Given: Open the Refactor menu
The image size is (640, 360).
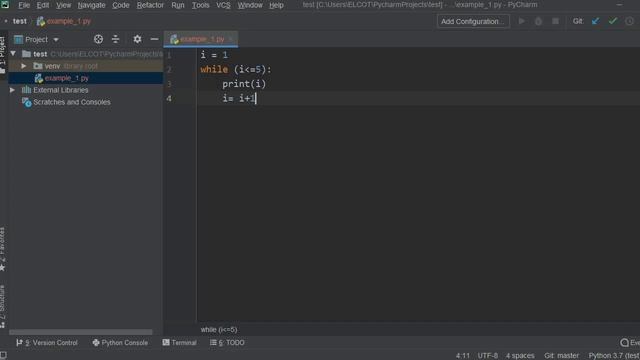Looking at the screenshot, I should (x=150, y=5).
